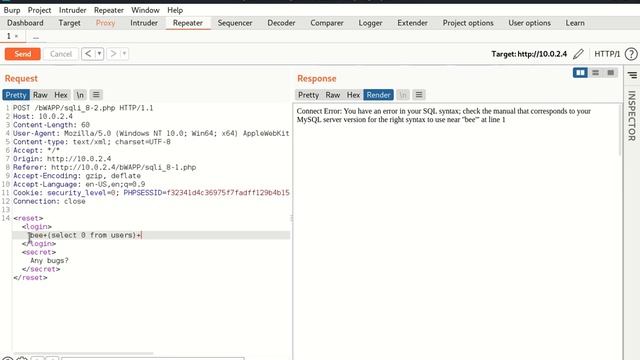Click the POST /bWAPP/sqli_8-2.php request line
Image resolution: width=640 pixels, height=360 pixels.
[x=83, y=108]
